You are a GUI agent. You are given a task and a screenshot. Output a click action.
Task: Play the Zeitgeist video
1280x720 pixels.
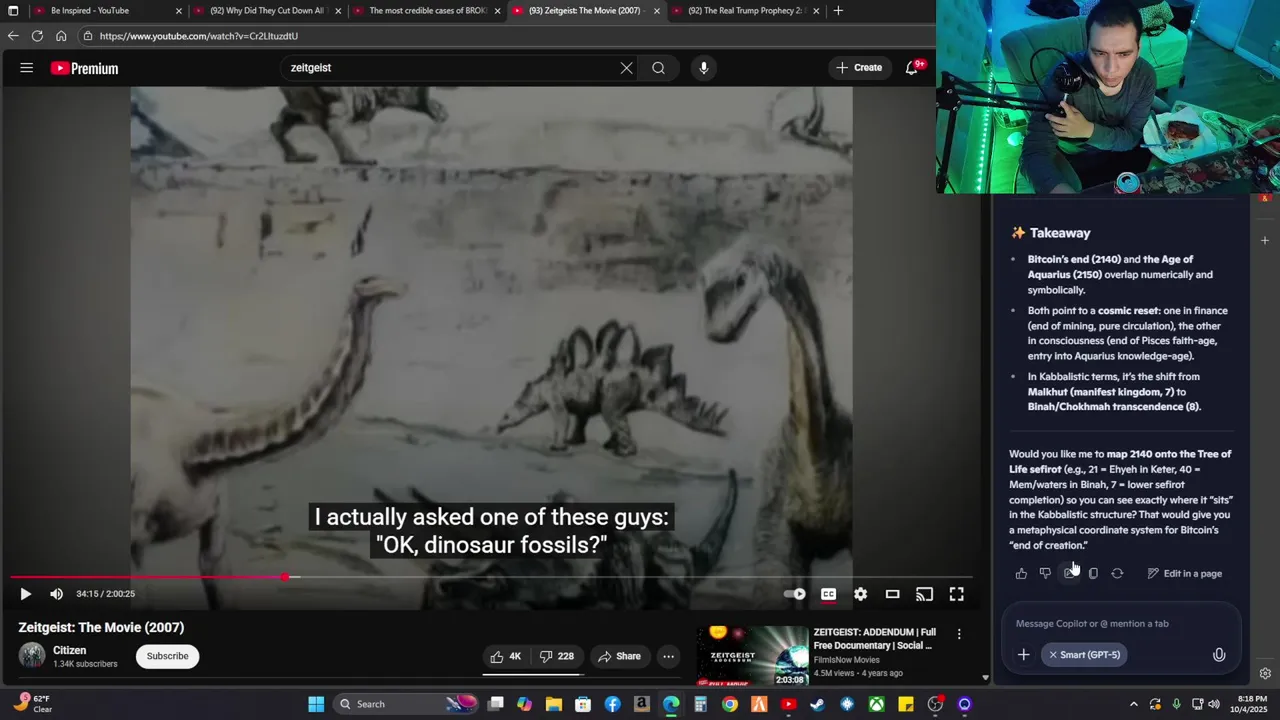tap(25, 594)
